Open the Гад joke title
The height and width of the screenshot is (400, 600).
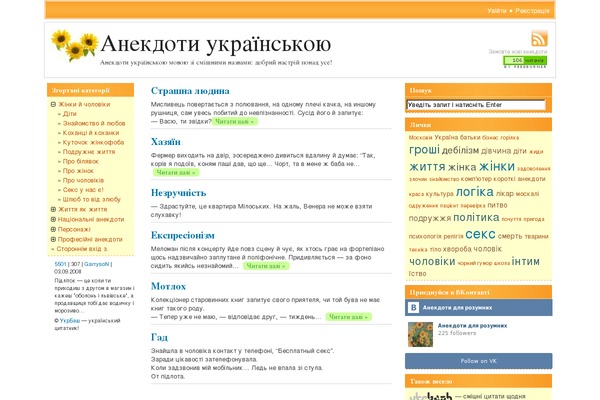point(159,337)
